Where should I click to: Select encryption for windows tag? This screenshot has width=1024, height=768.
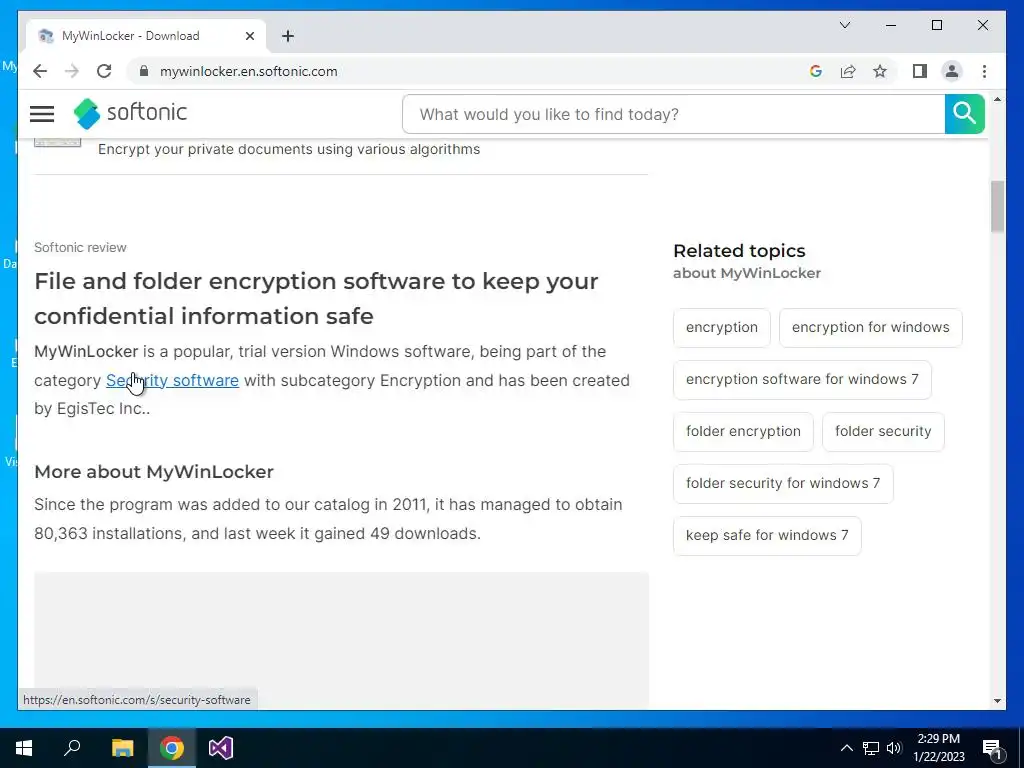871,327
